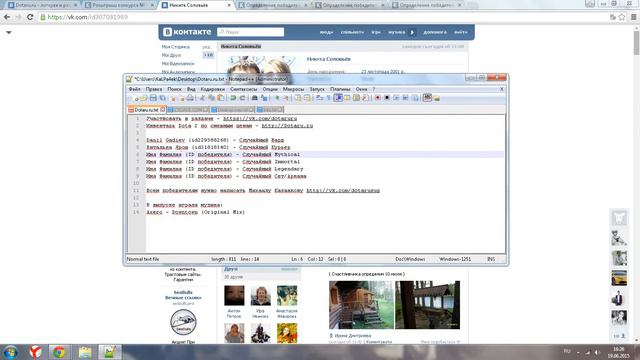This screenshot has width=640, height=360.
Task: Toggle the highlighted indent guide button
Action: click(338, 98)
